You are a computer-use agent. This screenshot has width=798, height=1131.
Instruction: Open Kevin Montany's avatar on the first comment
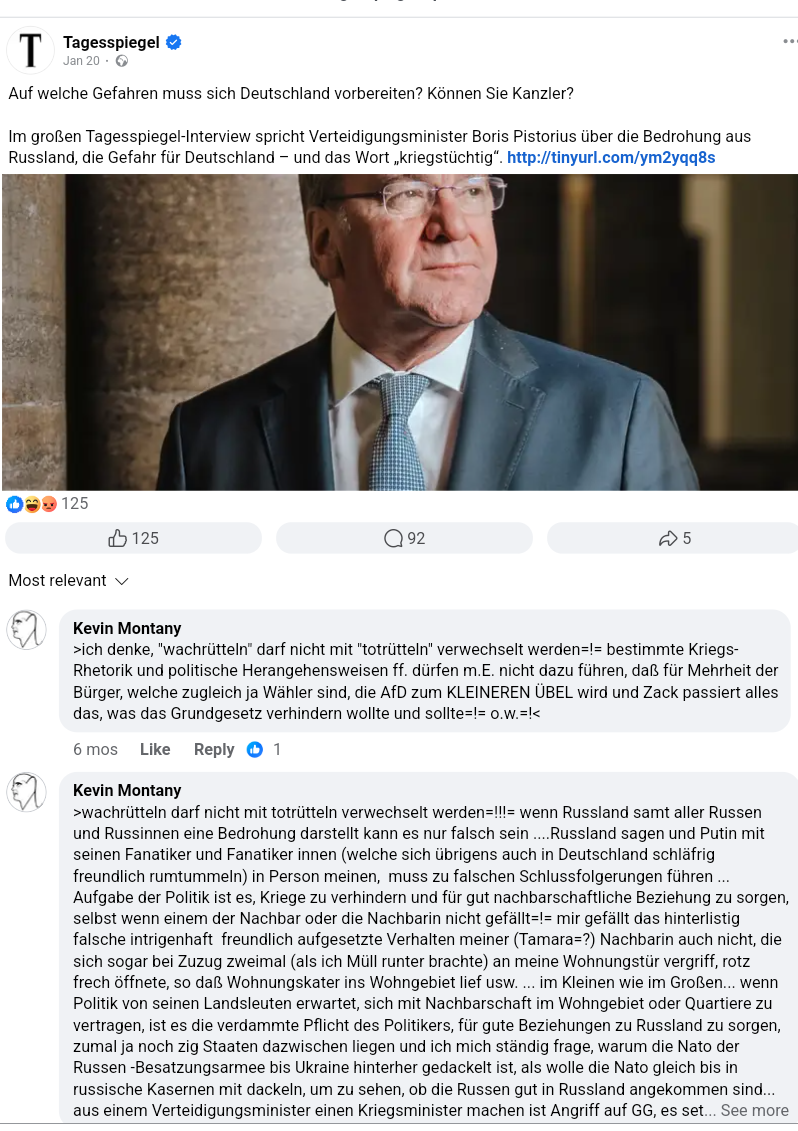(27, 629)
